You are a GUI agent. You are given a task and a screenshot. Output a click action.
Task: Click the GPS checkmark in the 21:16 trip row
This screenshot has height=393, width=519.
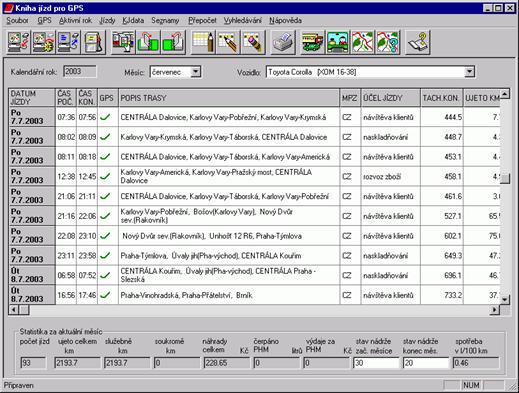pyautogui.click(x=105, y=216)
